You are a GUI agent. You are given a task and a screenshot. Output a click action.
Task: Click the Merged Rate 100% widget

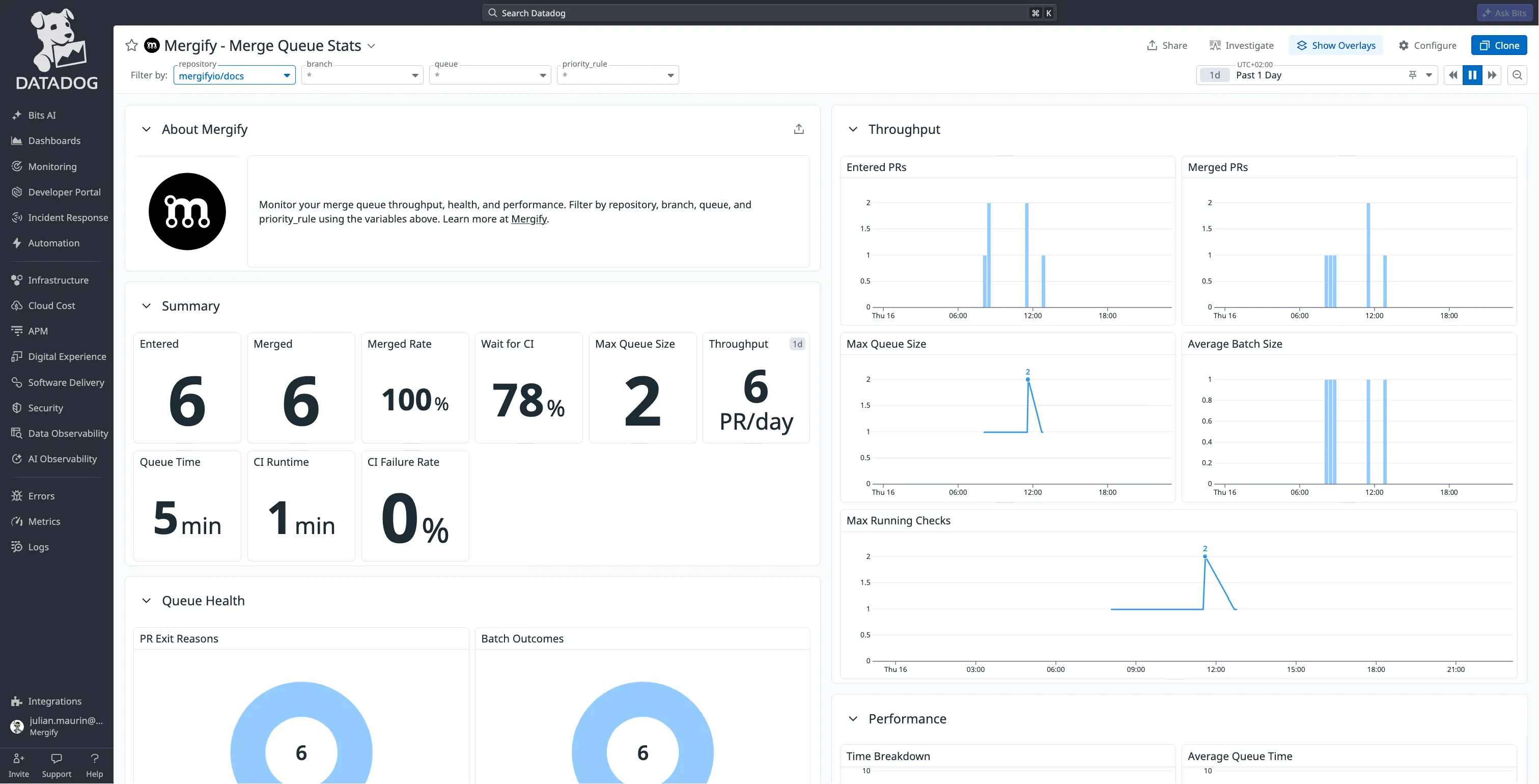pos(415,388)
